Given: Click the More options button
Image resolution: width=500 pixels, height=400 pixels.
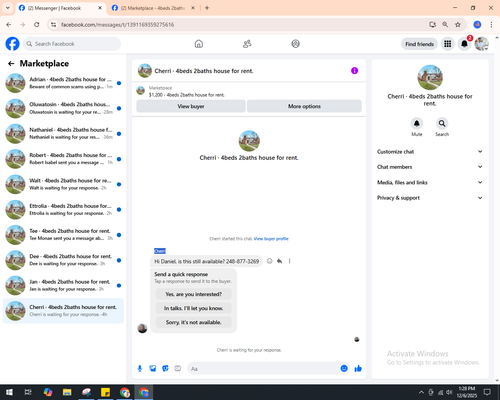Looking at the screenshot, I should click(x=304, y=106).
